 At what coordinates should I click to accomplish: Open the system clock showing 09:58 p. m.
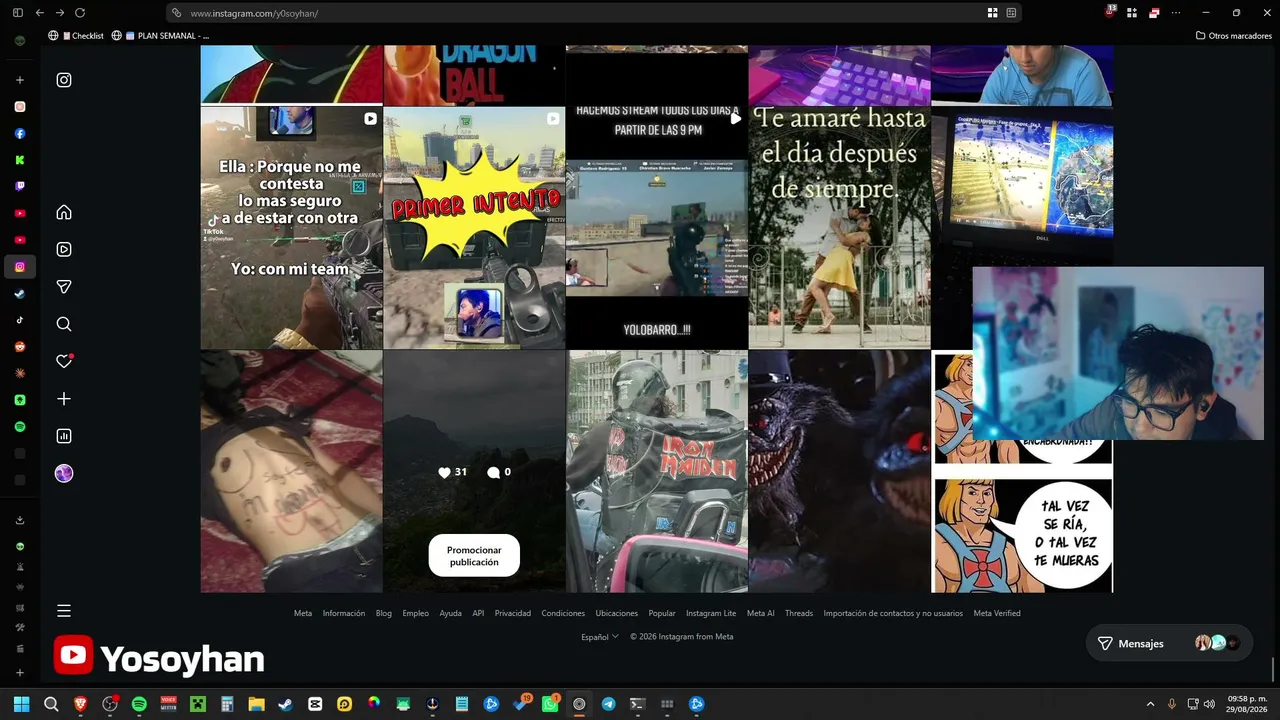click(x=1247, y=704)
